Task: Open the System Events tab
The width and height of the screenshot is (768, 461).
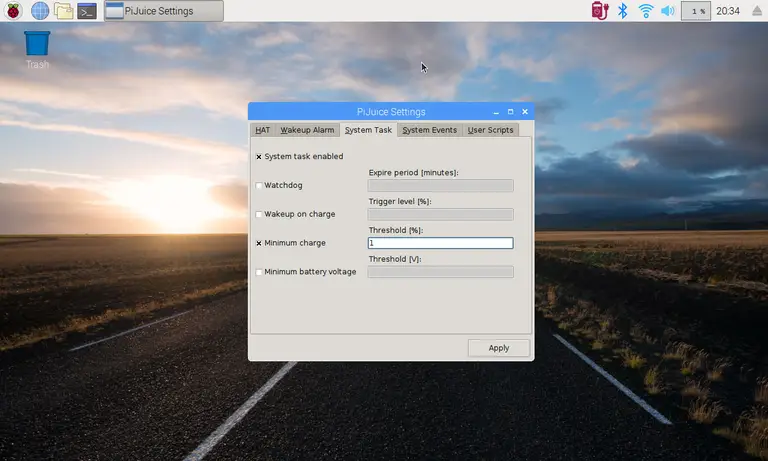Action: click(429, 130)
